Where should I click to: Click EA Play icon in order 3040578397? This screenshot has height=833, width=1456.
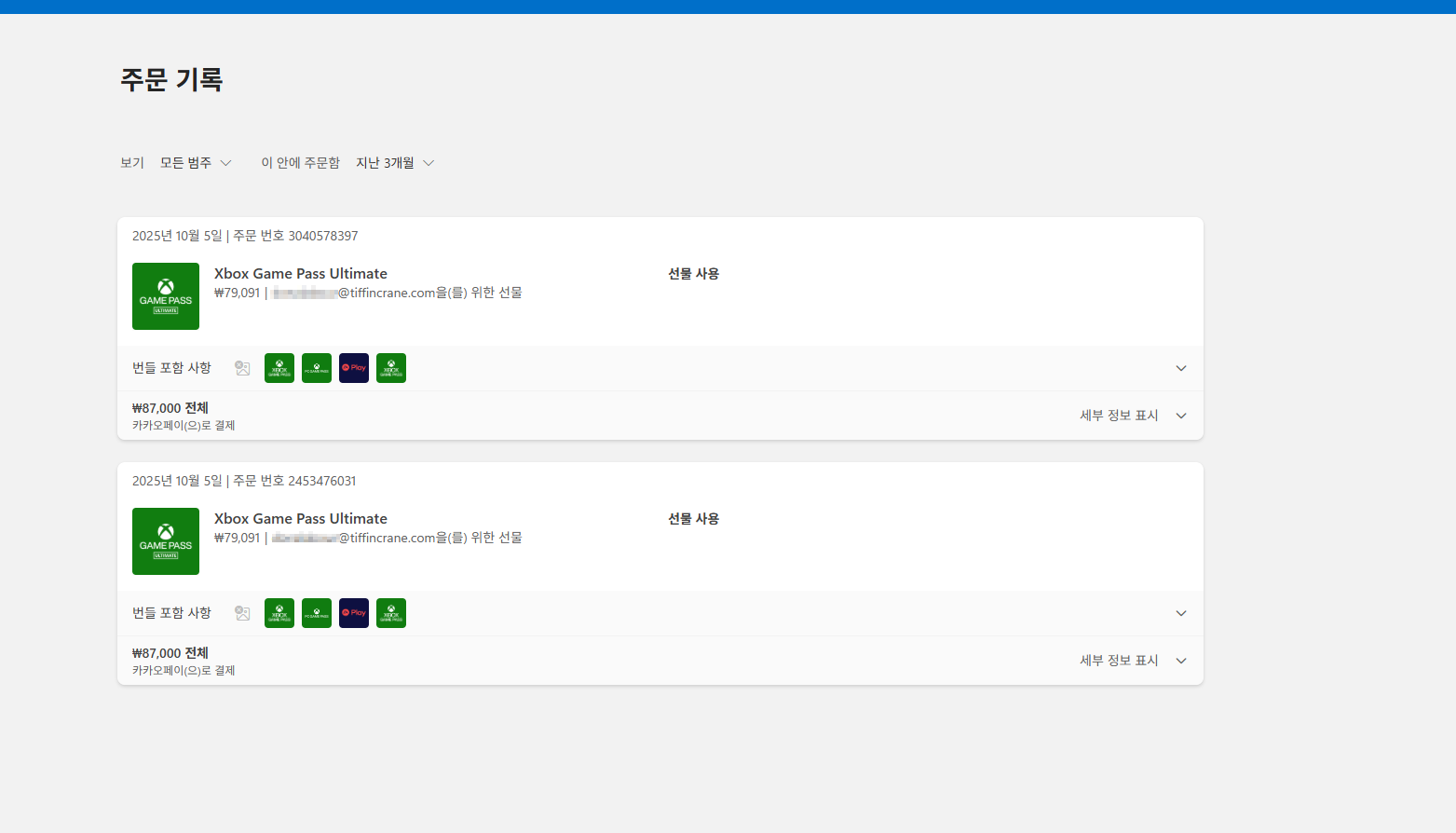pos(354,368)
